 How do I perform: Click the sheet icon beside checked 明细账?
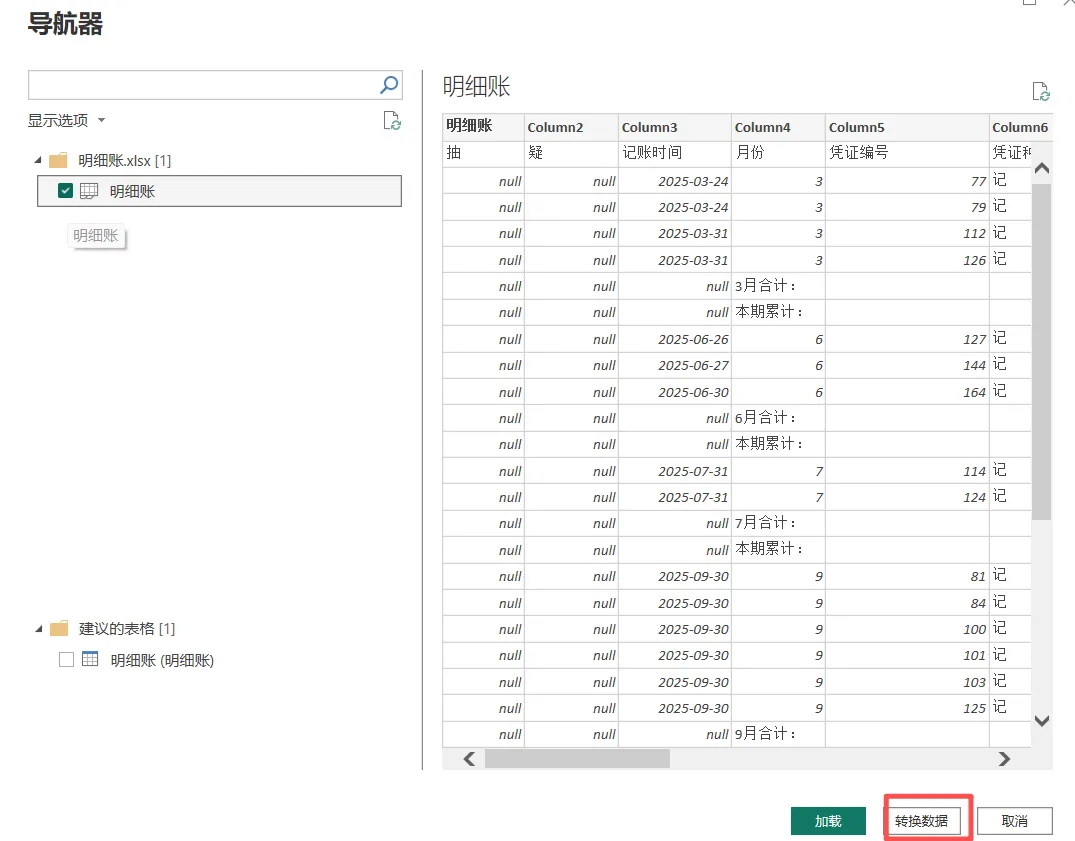89,191
